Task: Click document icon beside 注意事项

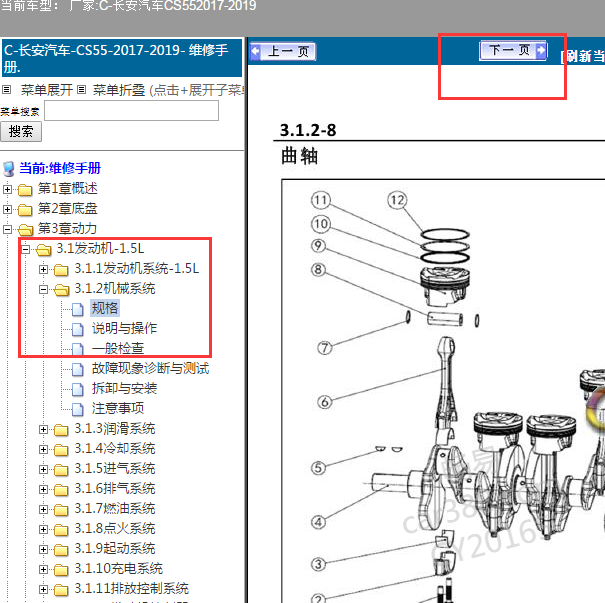Action: tap(78, 409)
